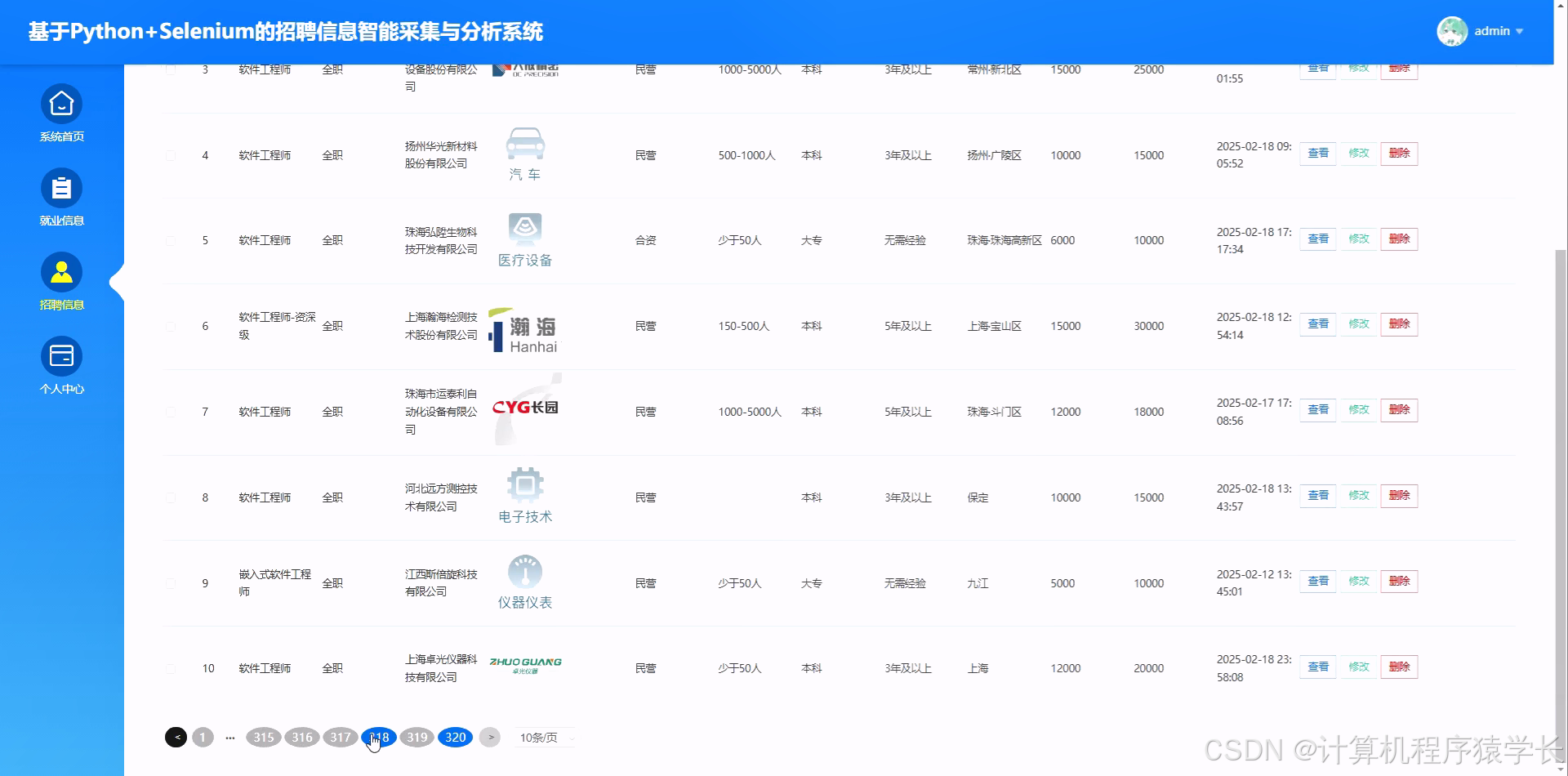Click 删除 on the 江西斯倍旋 row

pos(1399,581)
